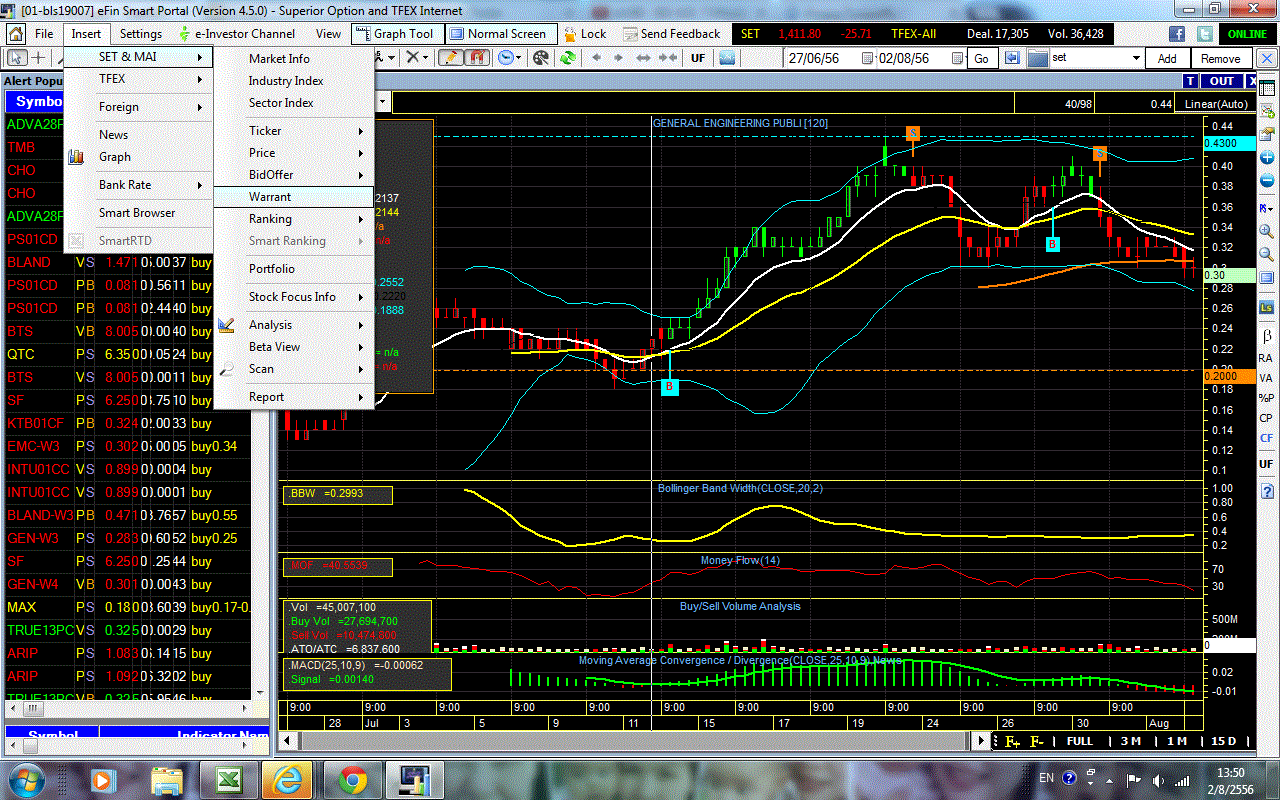Expand the Ranking submenu

(x=294, y=219)
